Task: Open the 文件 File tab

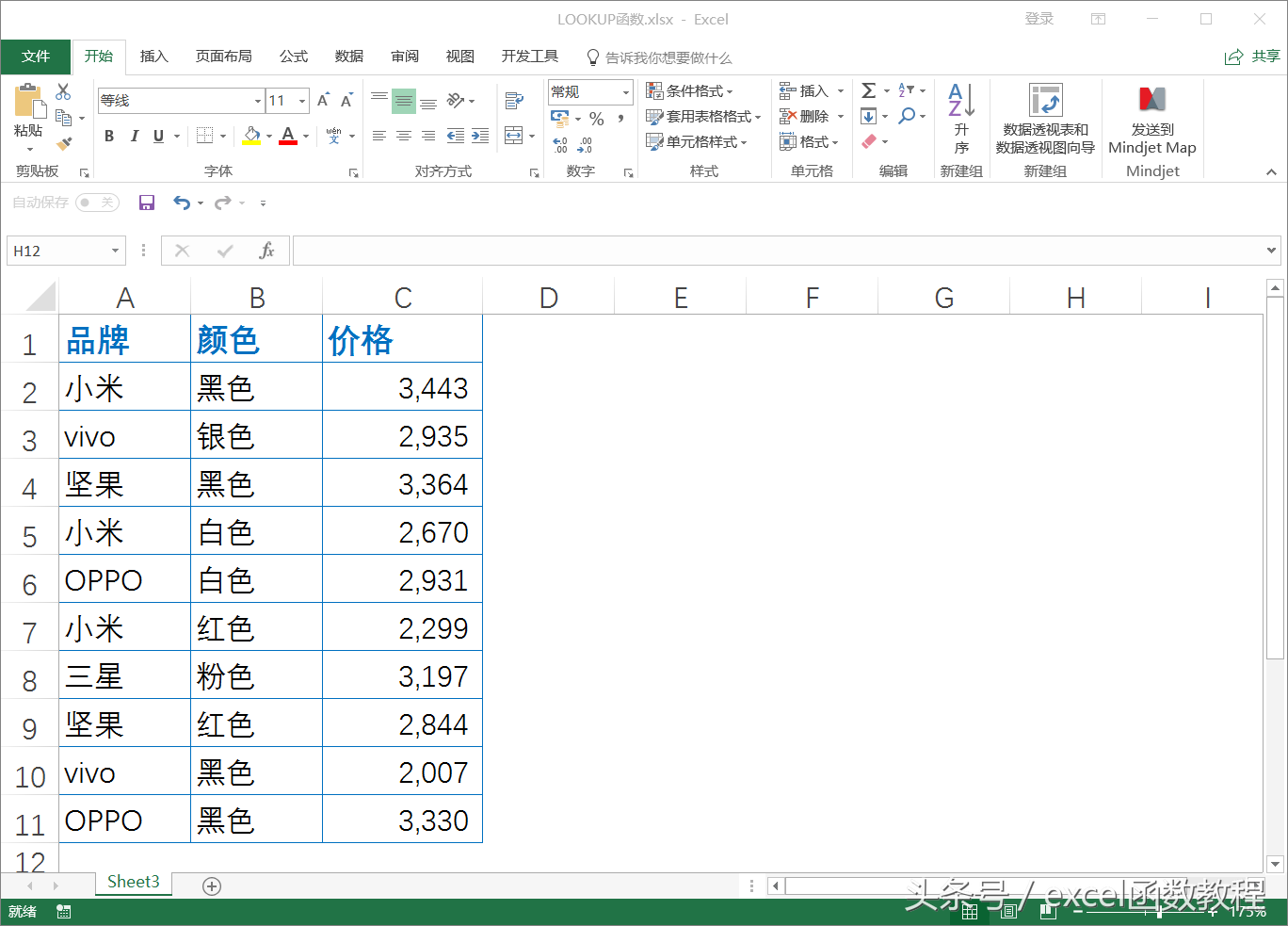Action: 36,57
